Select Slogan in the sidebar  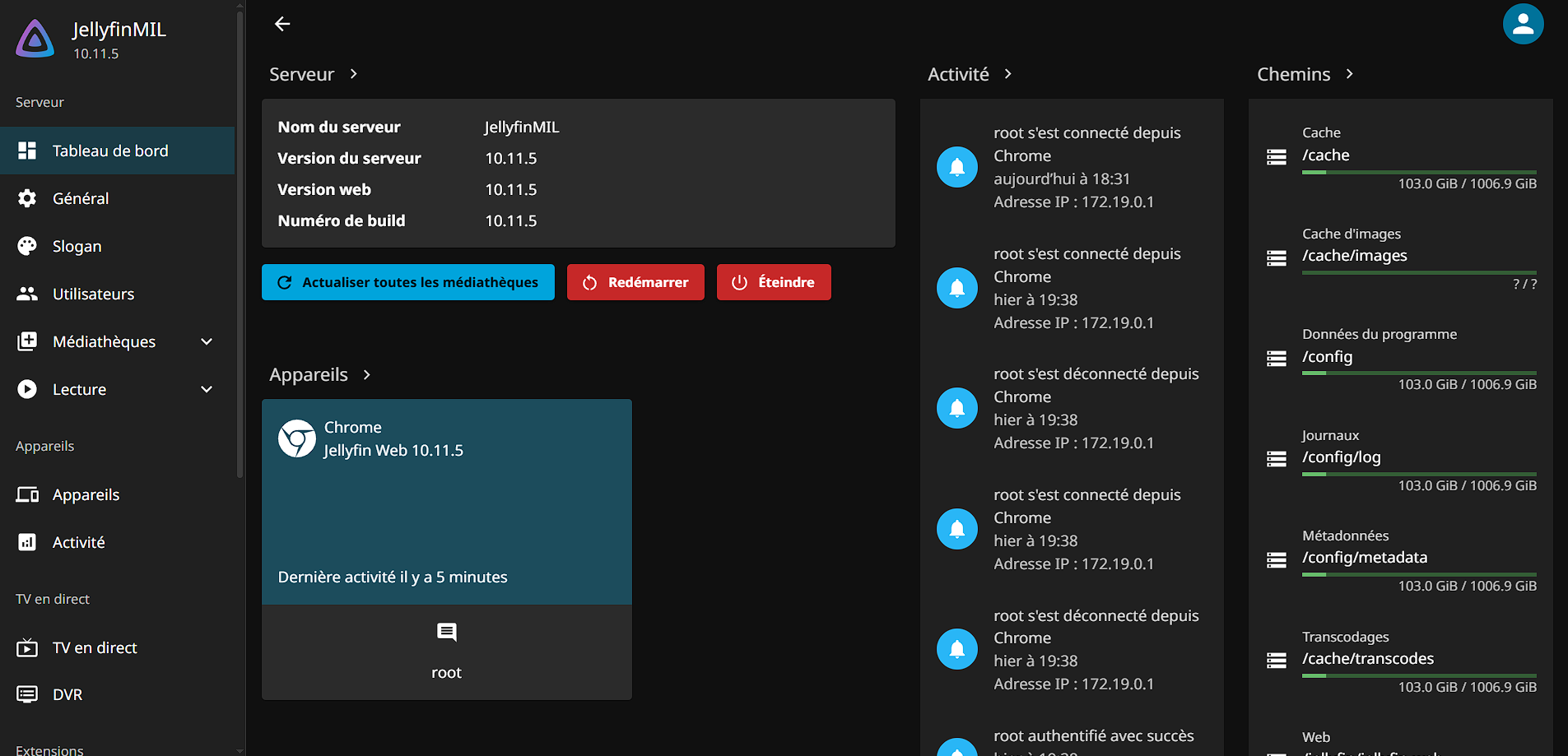pyautogui.click(x=77, y=246)
